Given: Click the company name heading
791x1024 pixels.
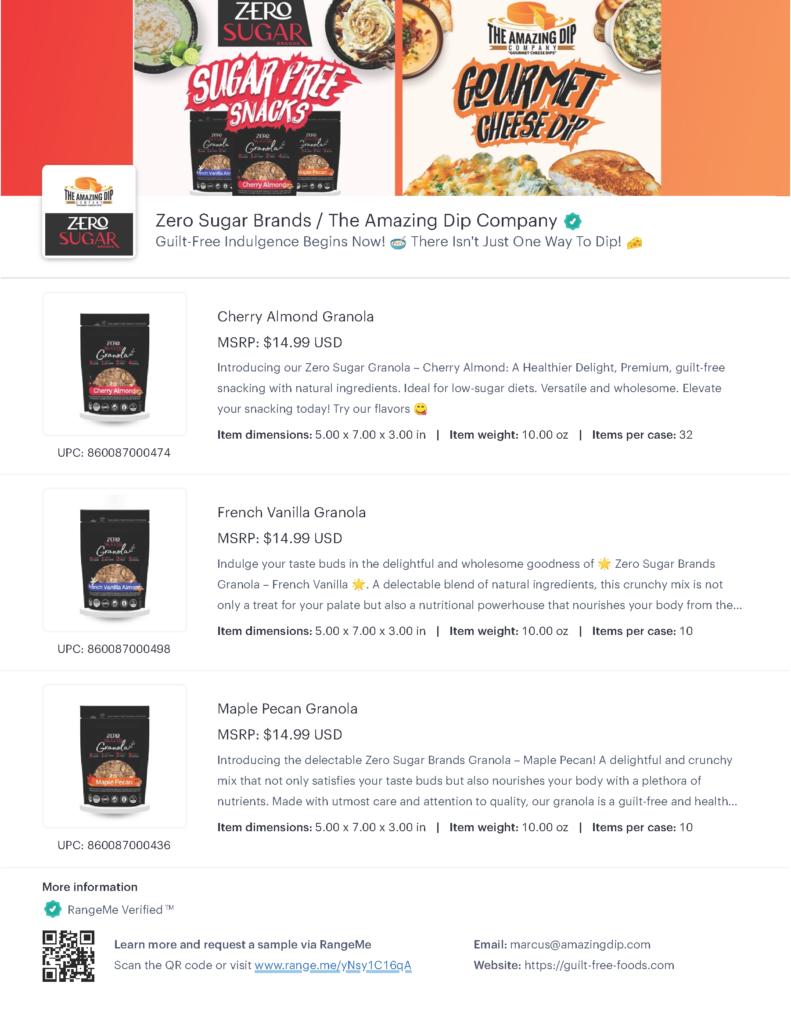Looking at the screenshot, I should click(356, 221).
